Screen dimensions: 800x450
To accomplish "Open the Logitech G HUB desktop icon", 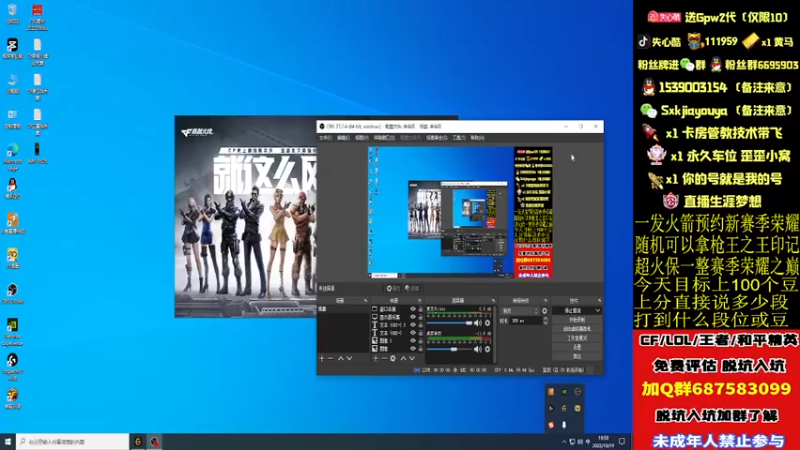I will click(x=12, y=366).
